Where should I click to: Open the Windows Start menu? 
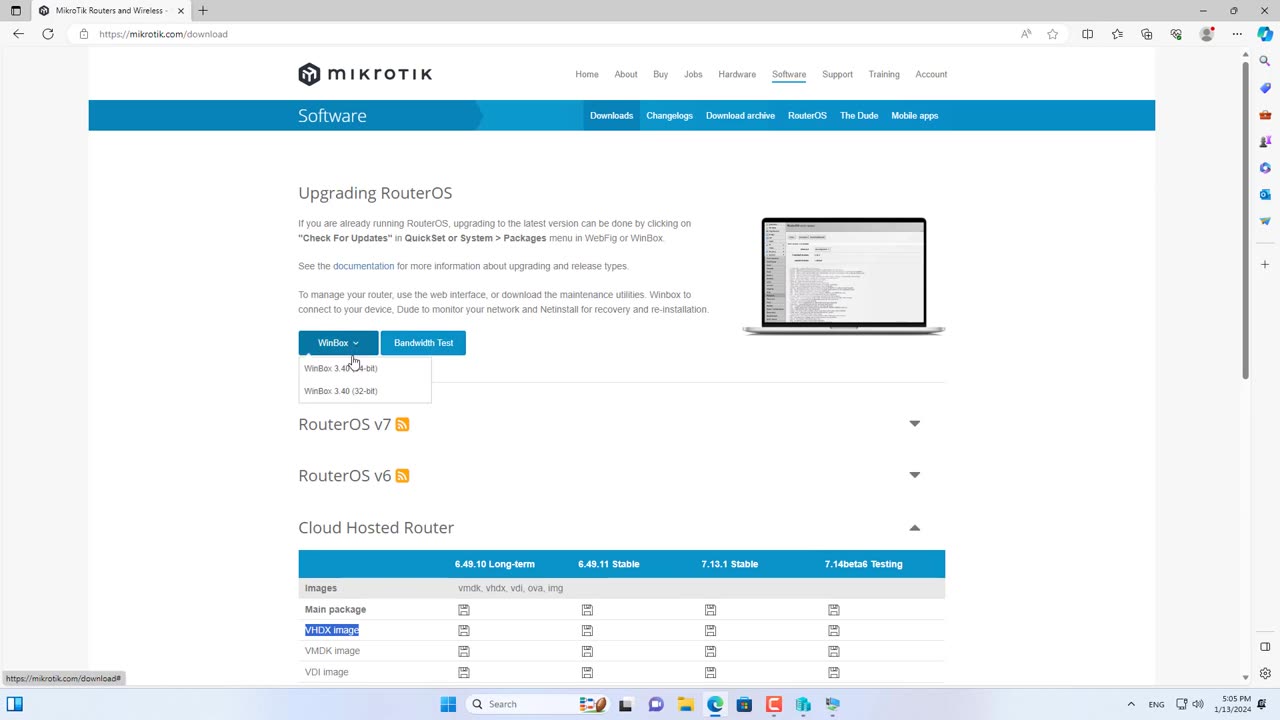pyautogui.click(x=448, y=704)
